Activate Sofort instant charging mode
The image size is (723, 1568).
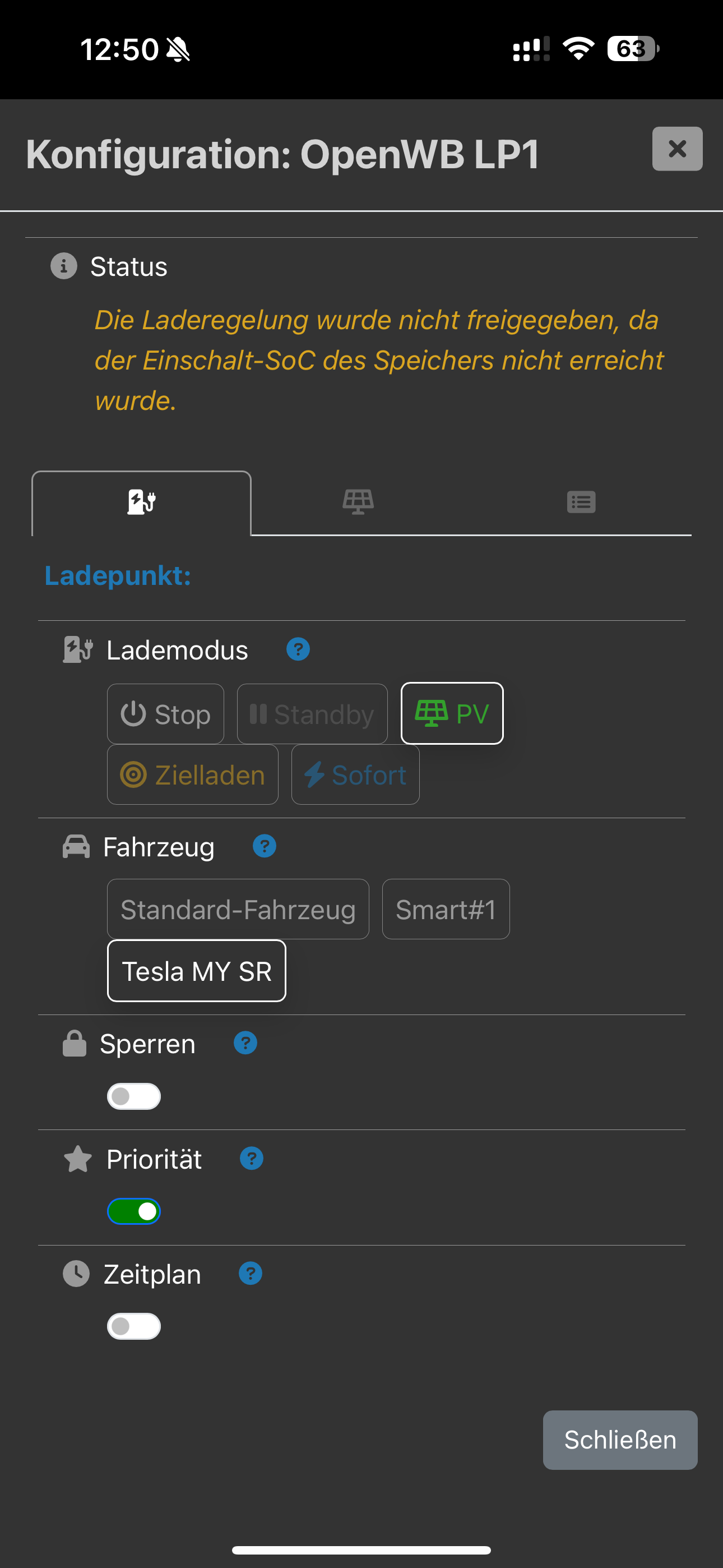(x=355, y=775)
